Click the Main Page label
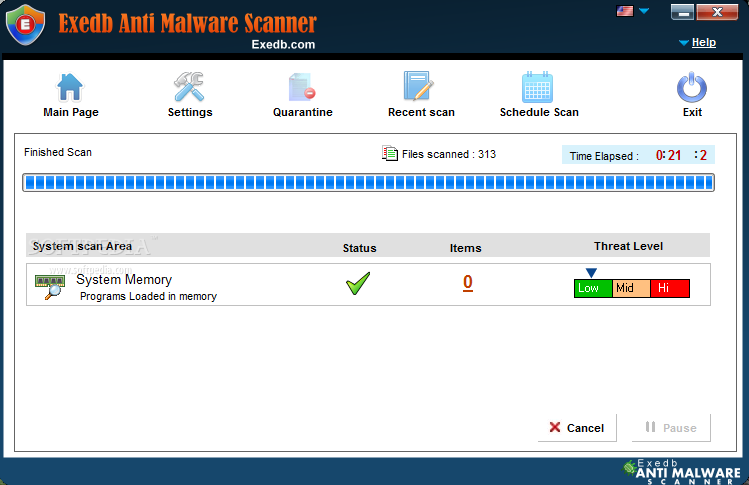Screen dimensions: 749x485 [x=71, y=112]
